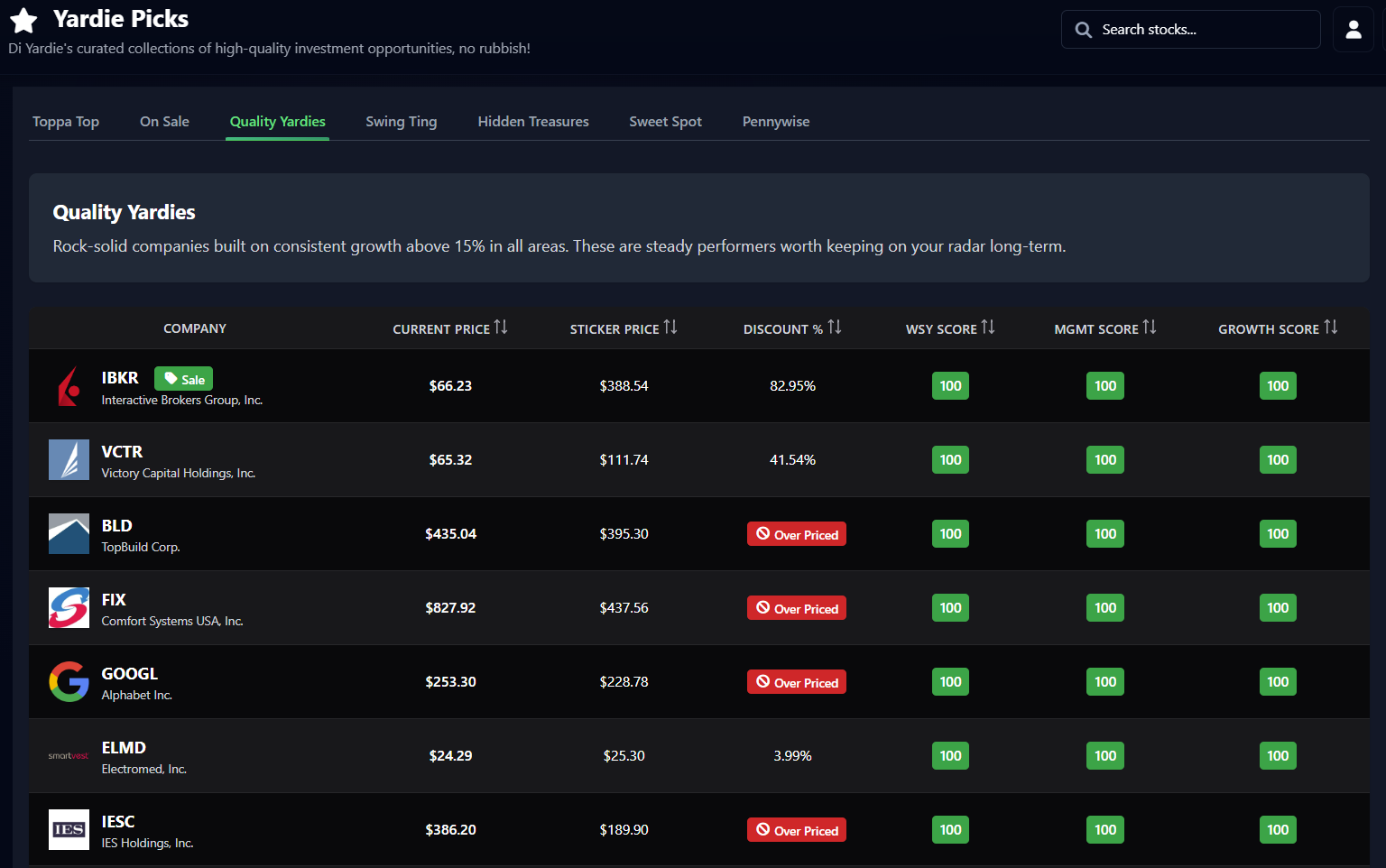Click the Sale tag badge on IBKR

point(184,379)
